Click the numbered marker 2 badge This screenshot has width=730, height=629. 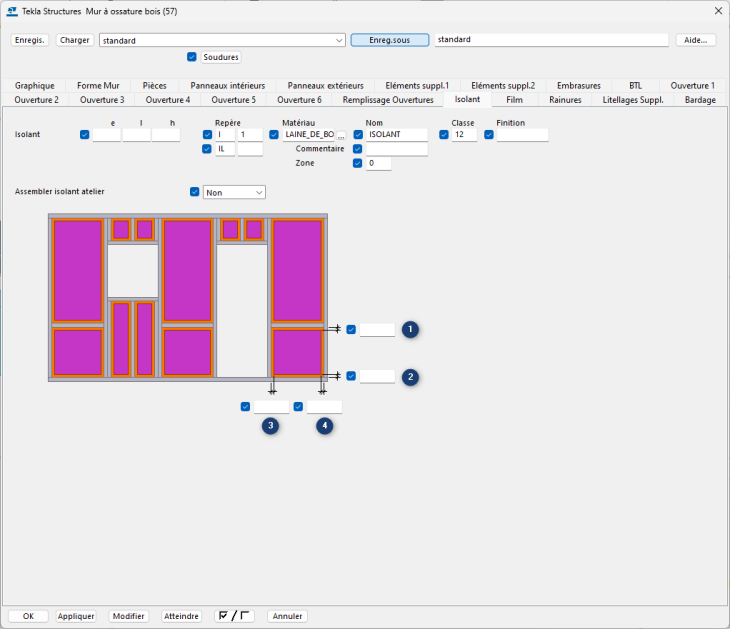tap(409, 377)
